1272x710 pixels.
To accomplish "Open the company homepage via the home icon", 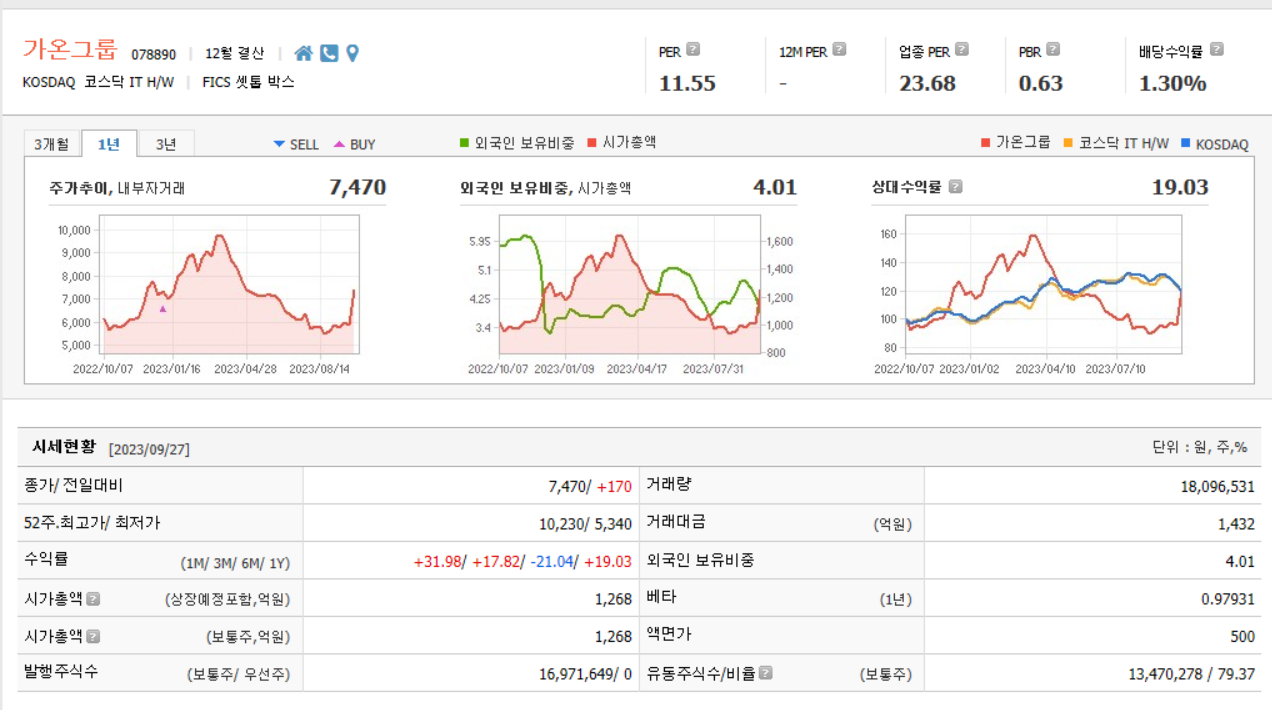I will pyautogui.click(x=304, y=53).
